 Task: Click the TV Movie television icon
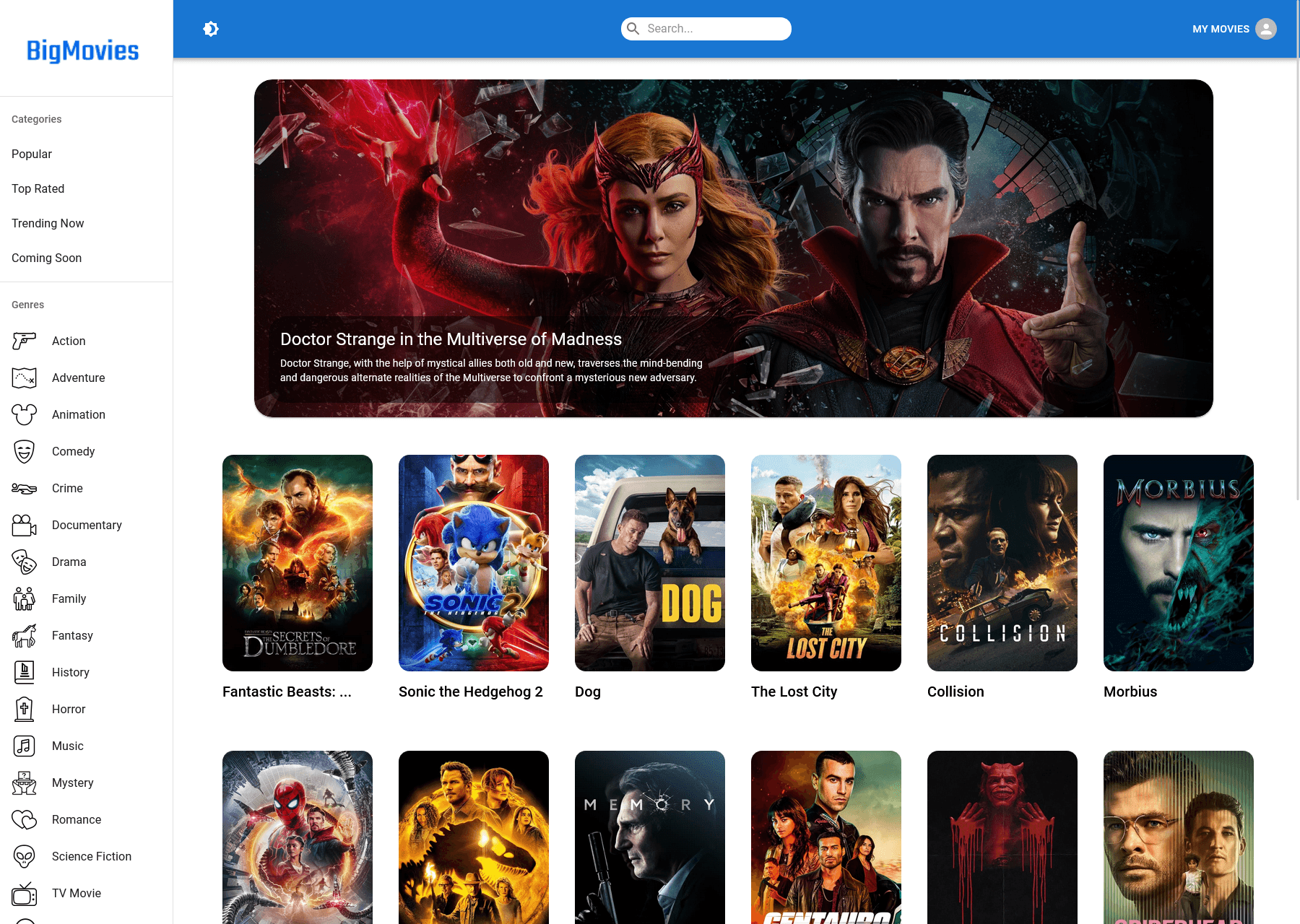[x=25, y=893]
